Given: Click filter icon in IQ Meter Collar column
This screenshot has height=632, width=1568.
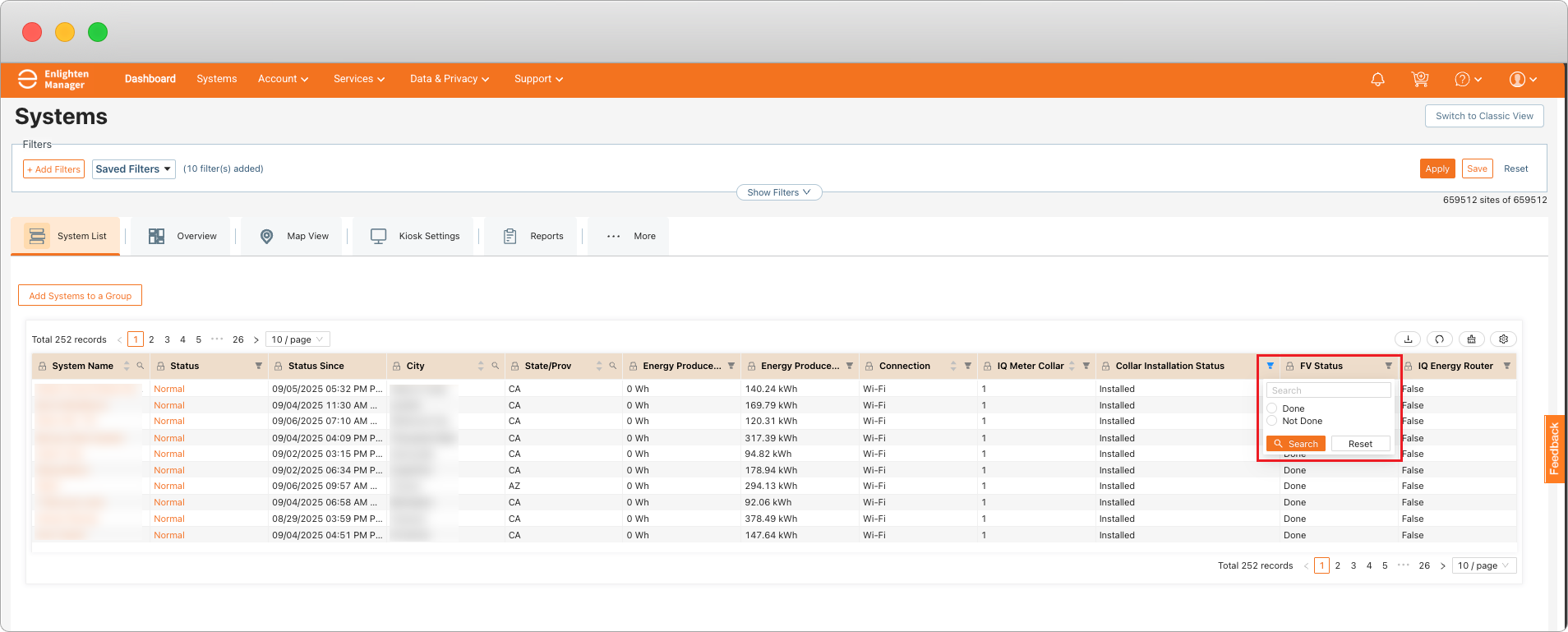Looking at the screenshot, I should (1086, 366).
